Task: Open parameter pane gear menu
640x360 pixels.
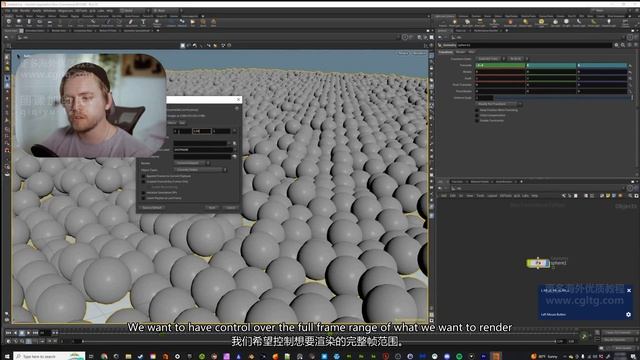Action: 616,45
